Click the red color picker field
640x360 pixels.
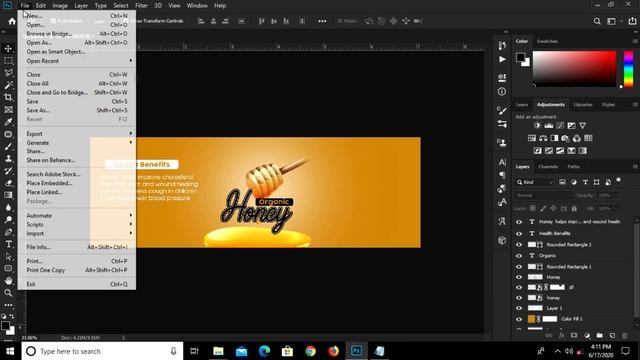[574, 69]
